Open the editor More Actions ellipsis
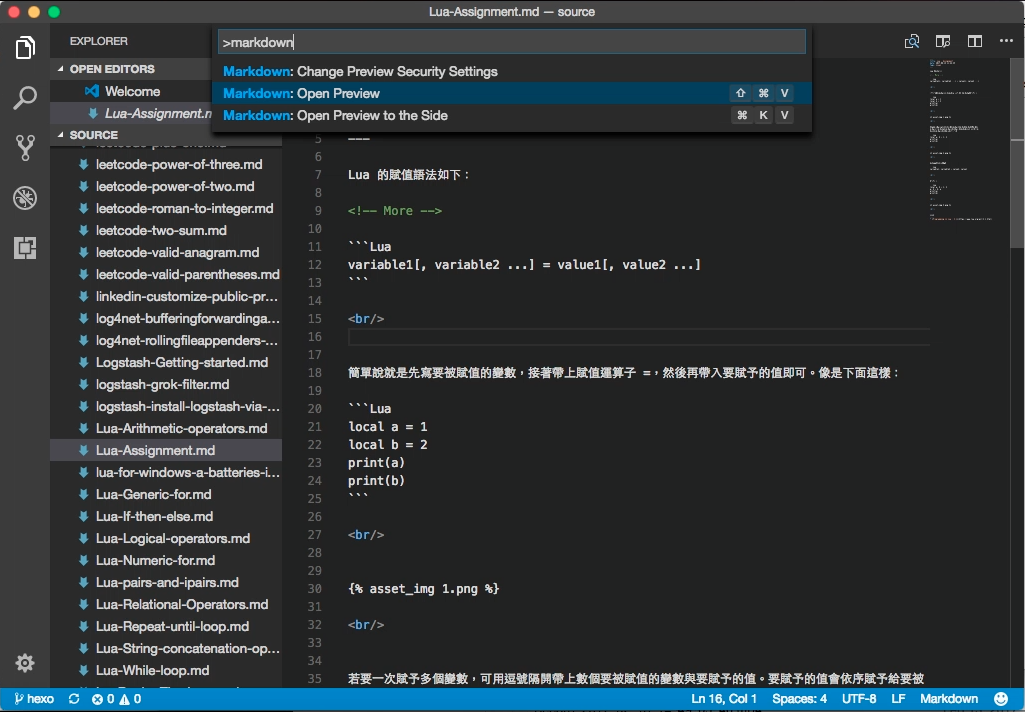Image resolution: width=1025 pixels, height=712 pixels. (1006, 41)
